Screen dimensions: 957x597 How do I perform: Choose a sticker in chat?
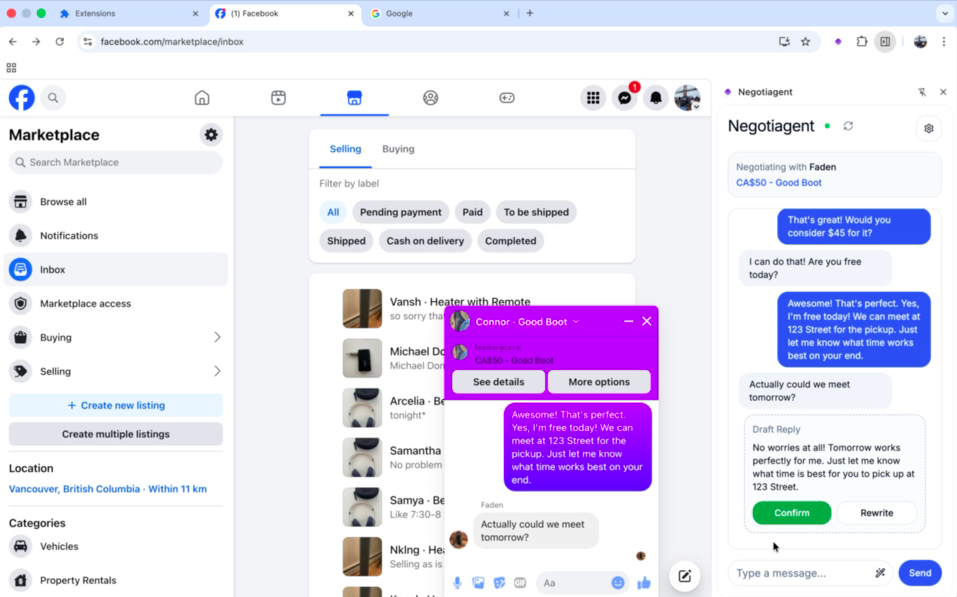pos(499,583)
